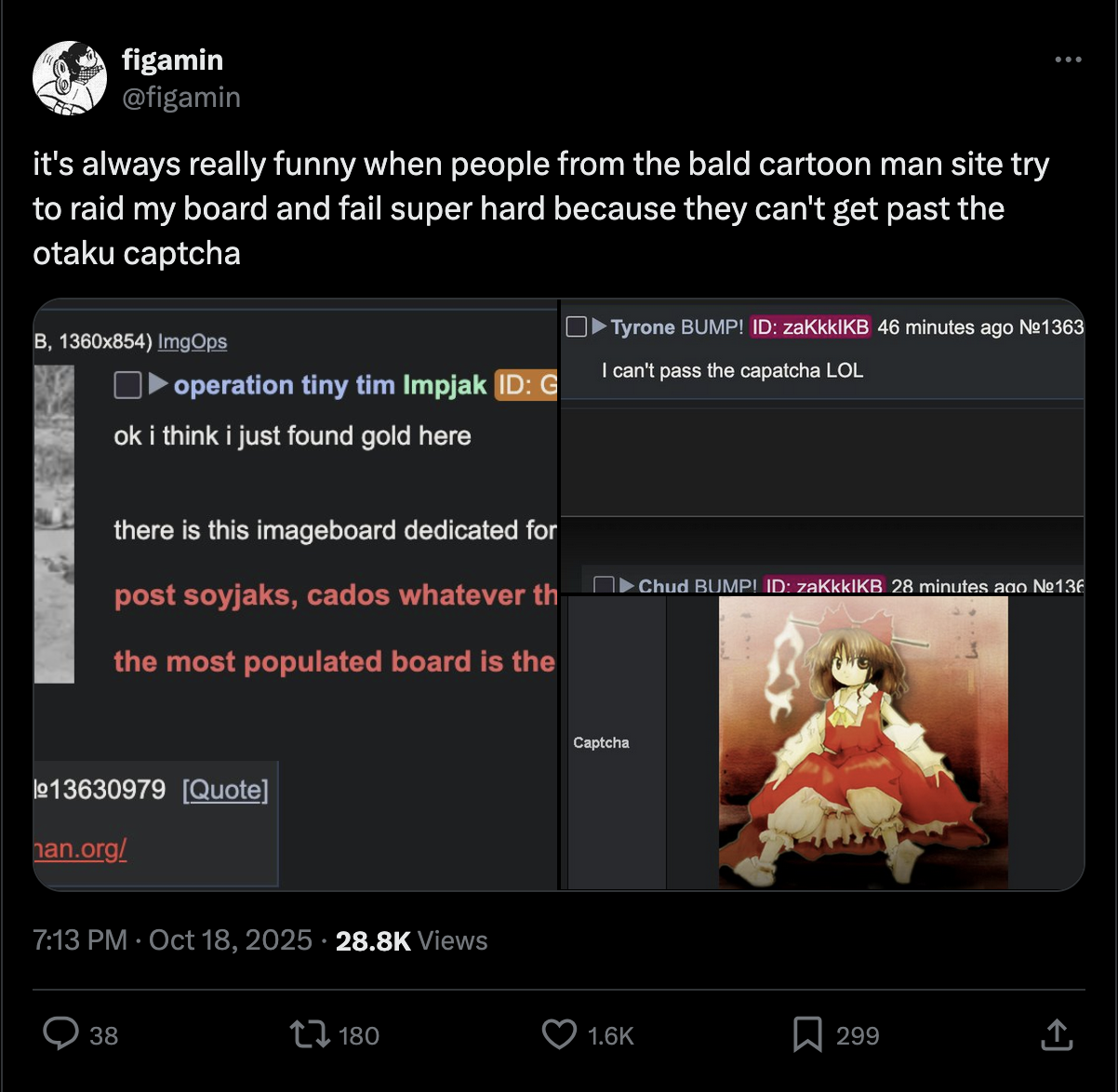The width and height of the screenshot is (1118, 1092).
Task: Toggle the triangle arrow before Tyrone
Action: point(600,326)
